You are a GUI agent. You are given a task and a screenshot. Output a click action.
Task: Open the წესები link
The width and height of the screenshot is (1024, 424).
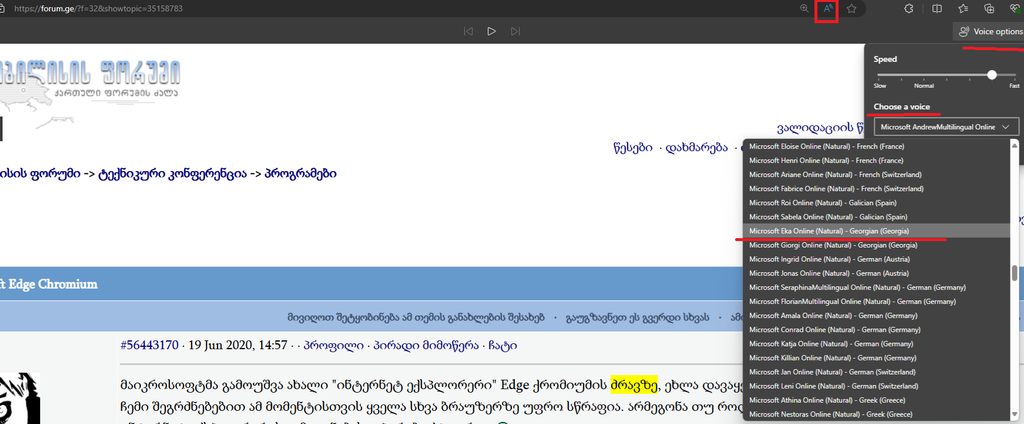[633, 148]
